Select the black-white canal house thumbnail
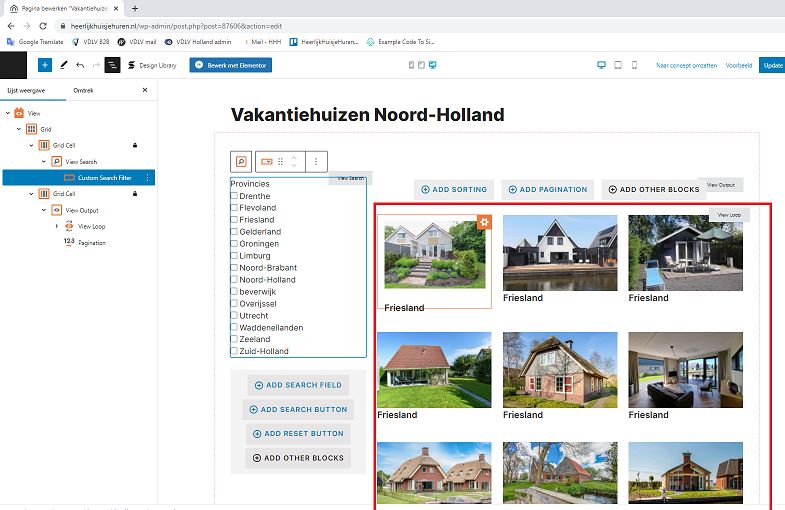 560,253
